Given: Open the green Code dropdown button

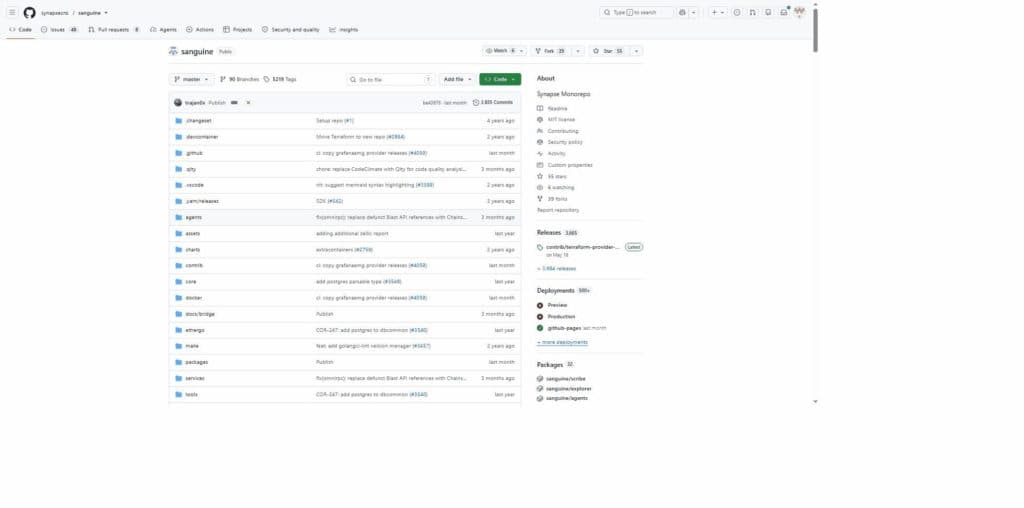Looking at the screenshot, I should coord(500,79).
